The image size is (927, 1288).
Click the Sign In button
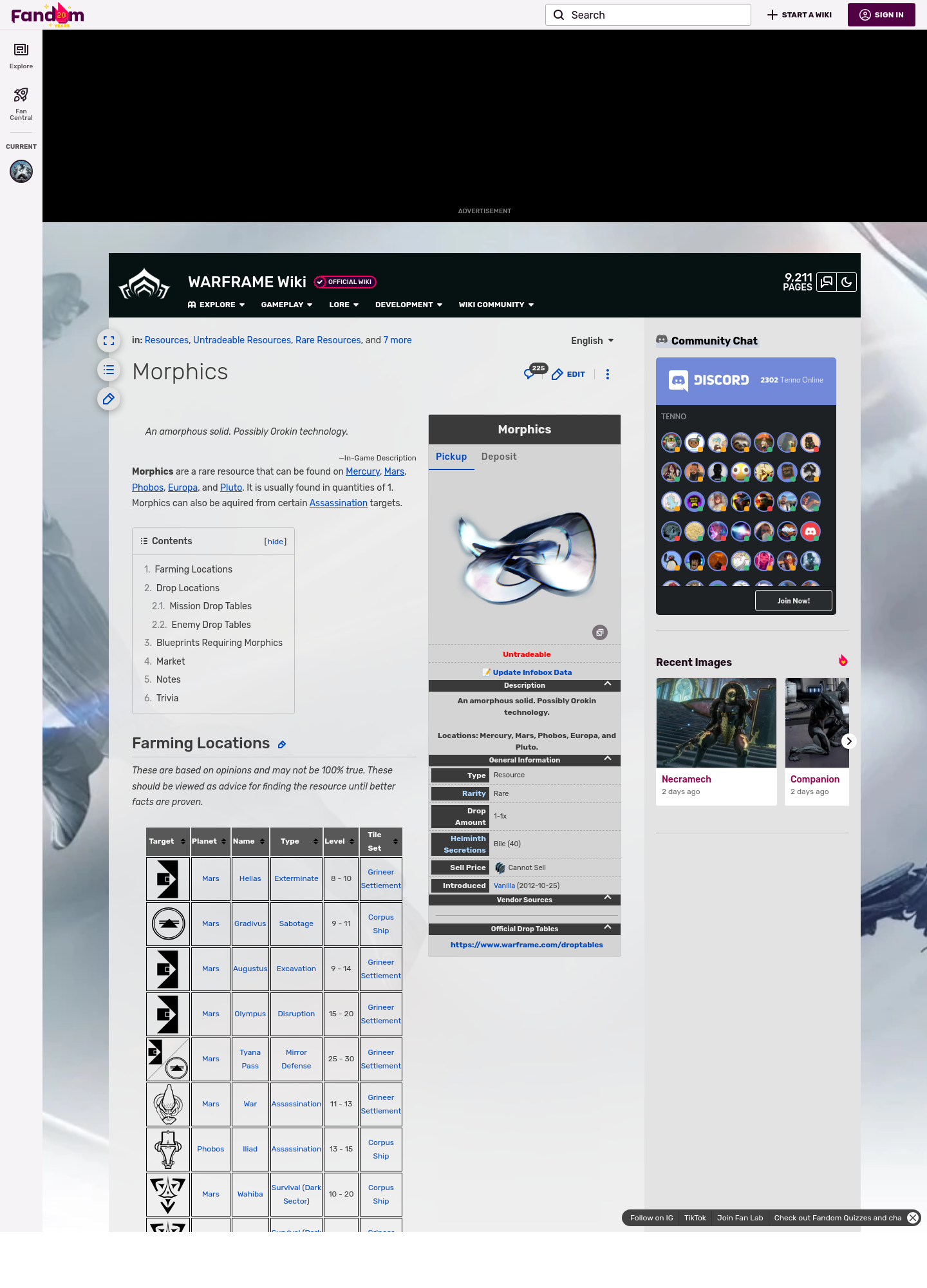[881, 15]
